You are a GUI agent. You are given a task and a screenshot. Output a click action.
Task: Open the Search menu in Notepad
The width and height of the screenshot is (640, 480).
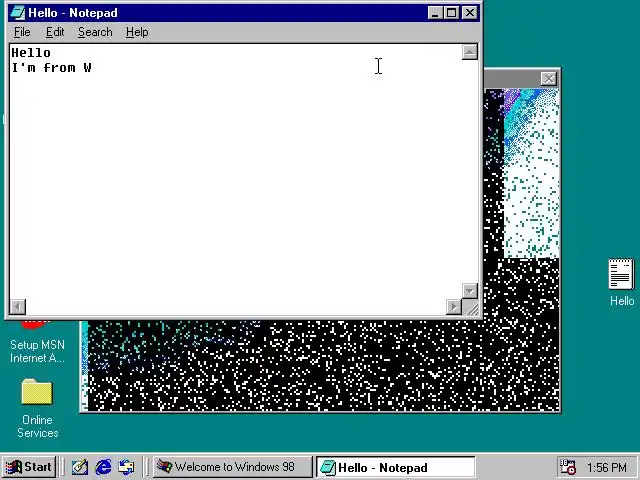(x=95, y=32)
